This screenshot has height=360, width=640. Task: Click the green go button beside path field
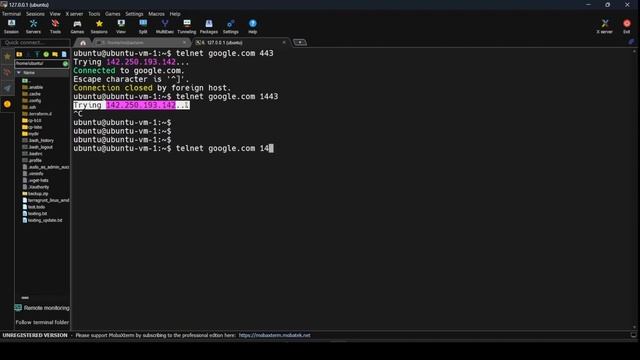tap(65, 64)
